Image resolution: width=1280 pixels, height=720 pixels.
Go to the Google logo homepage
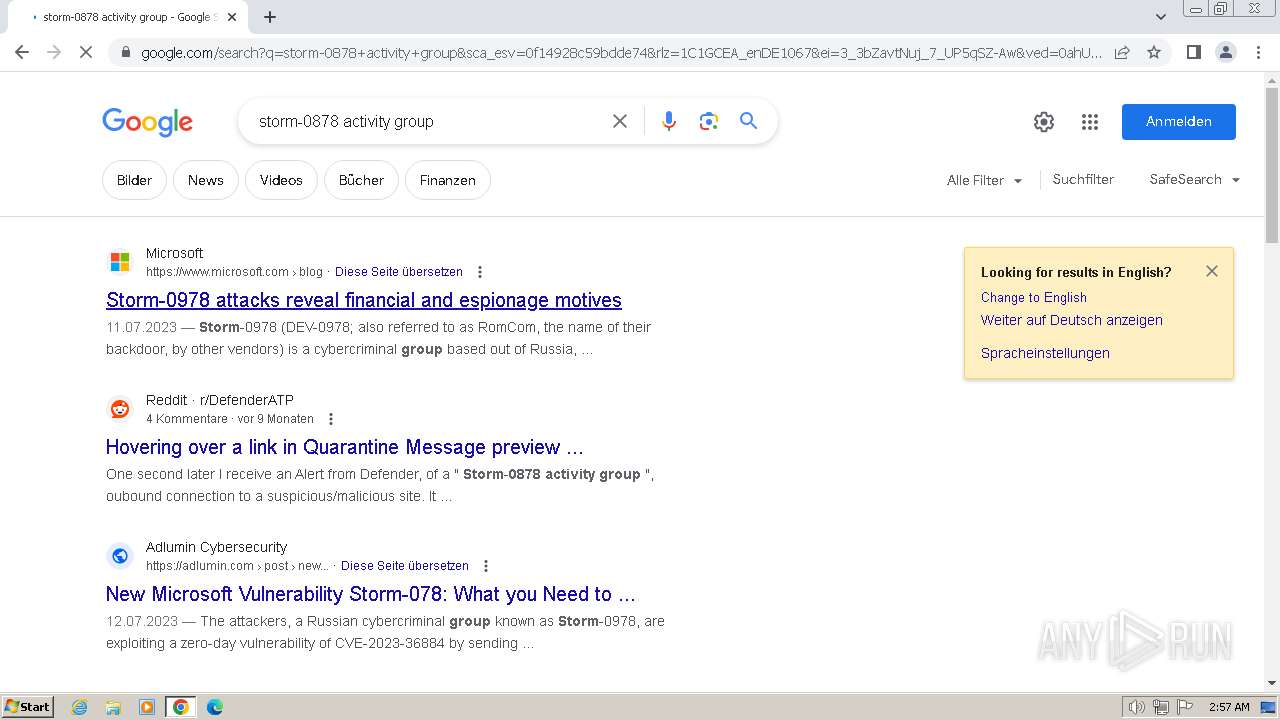coord(147,122)
